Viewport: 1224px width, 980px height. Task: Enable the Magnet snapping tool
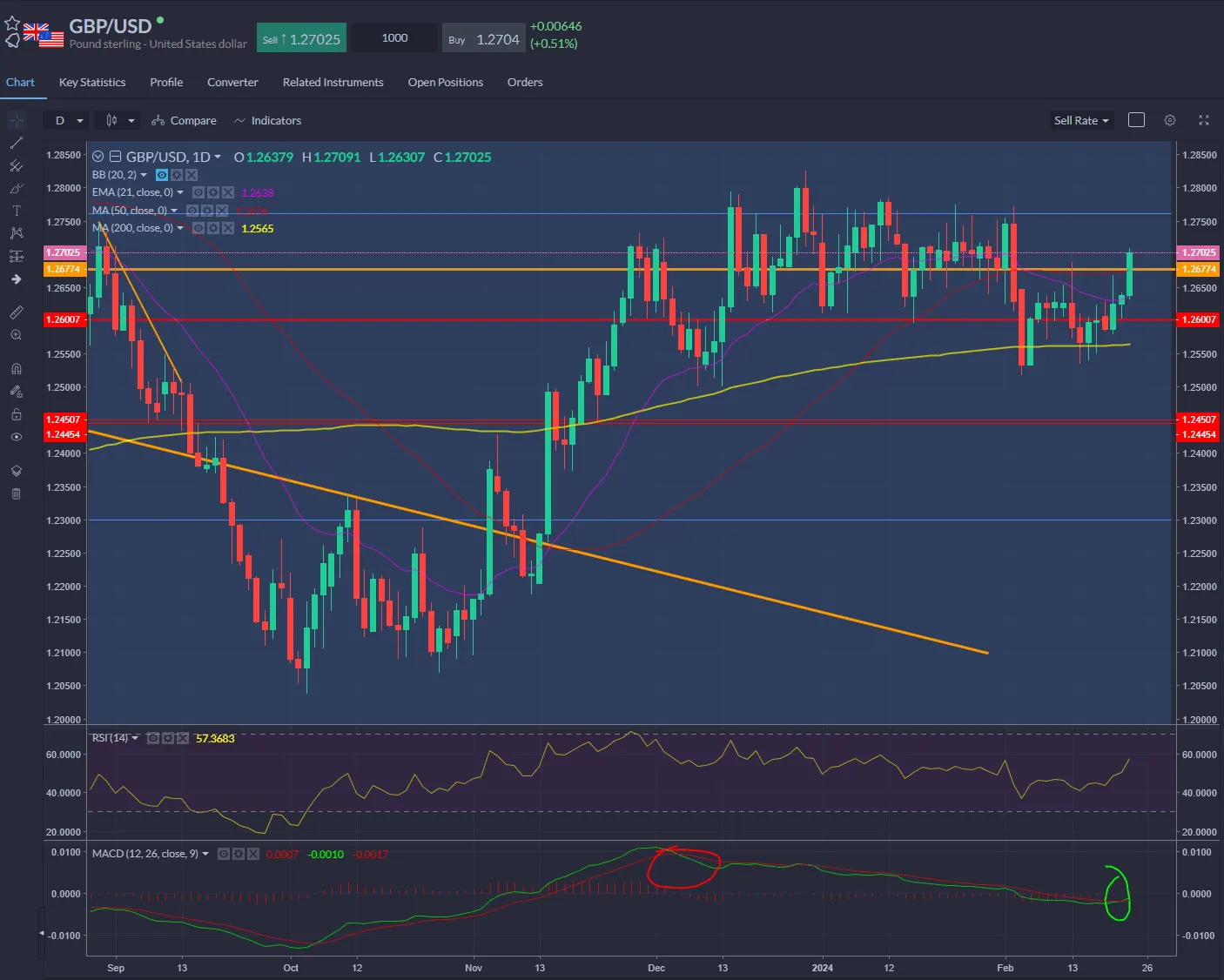pos(16,368)
